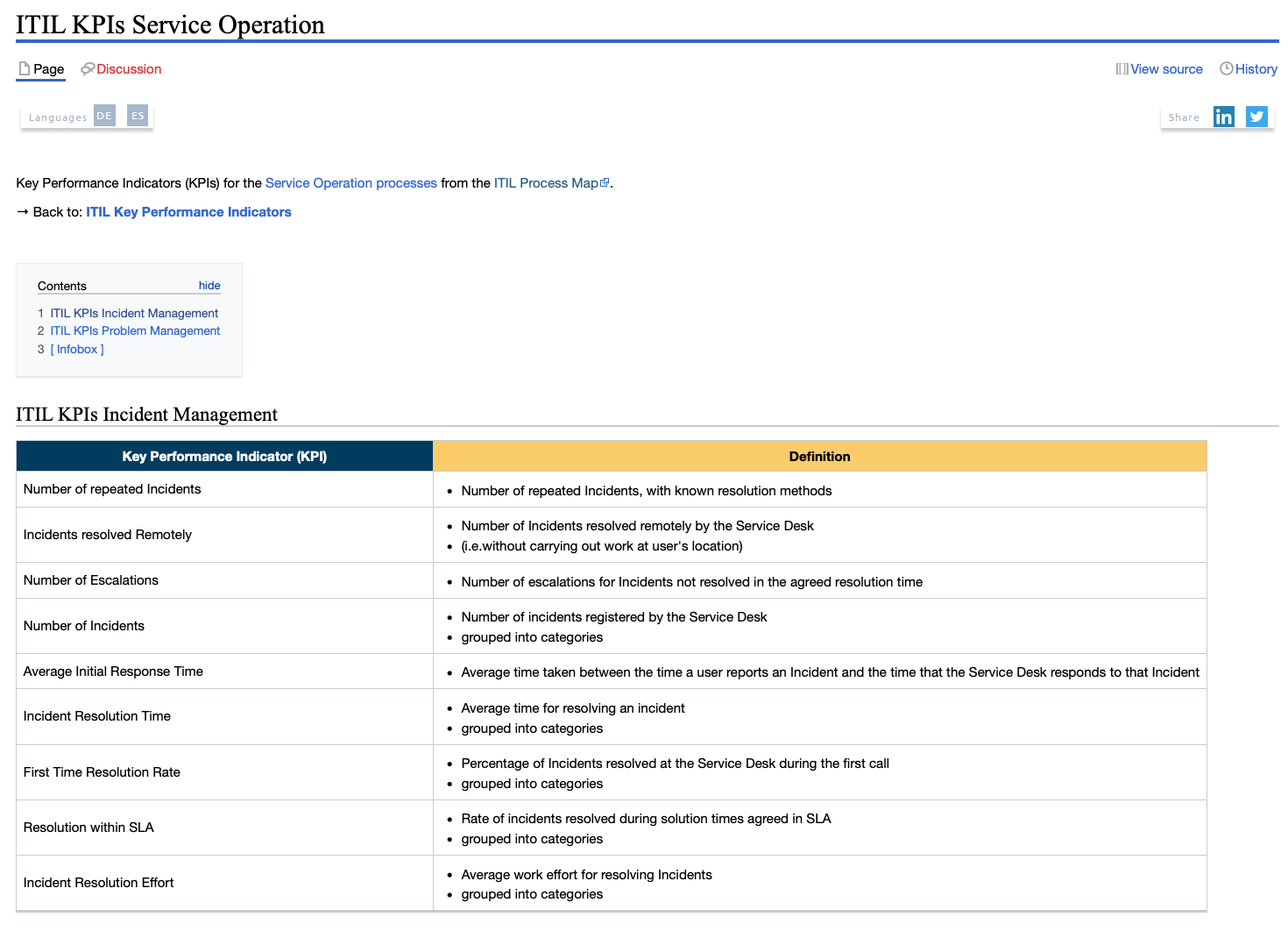The height and width of the screenshot is (938, 1288).
Task: Click the Page tab icon
Action: 25,68
